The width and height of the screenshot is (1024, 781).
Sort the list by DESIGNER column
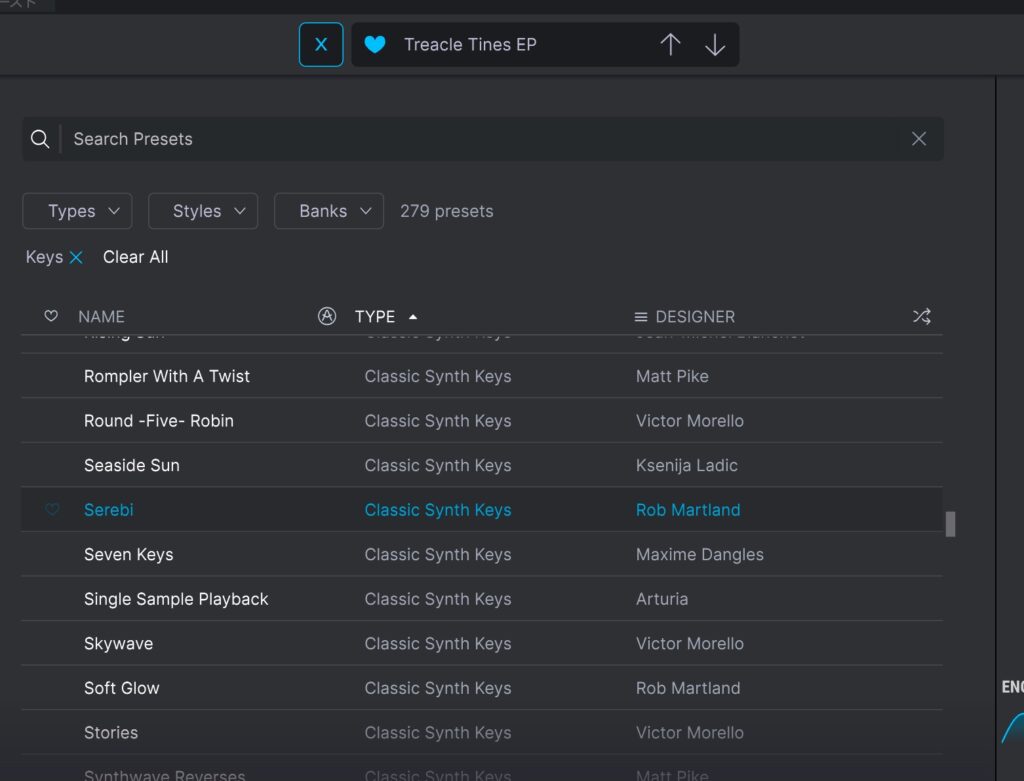pos(694,316)
